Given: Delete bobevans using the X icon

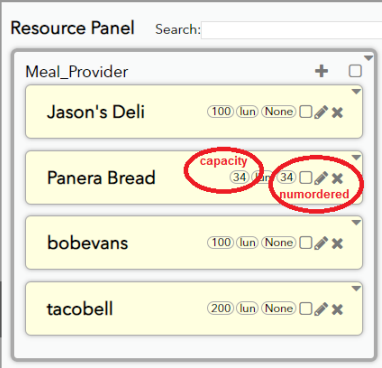Looking at the screenshot, I should point(337,244).
